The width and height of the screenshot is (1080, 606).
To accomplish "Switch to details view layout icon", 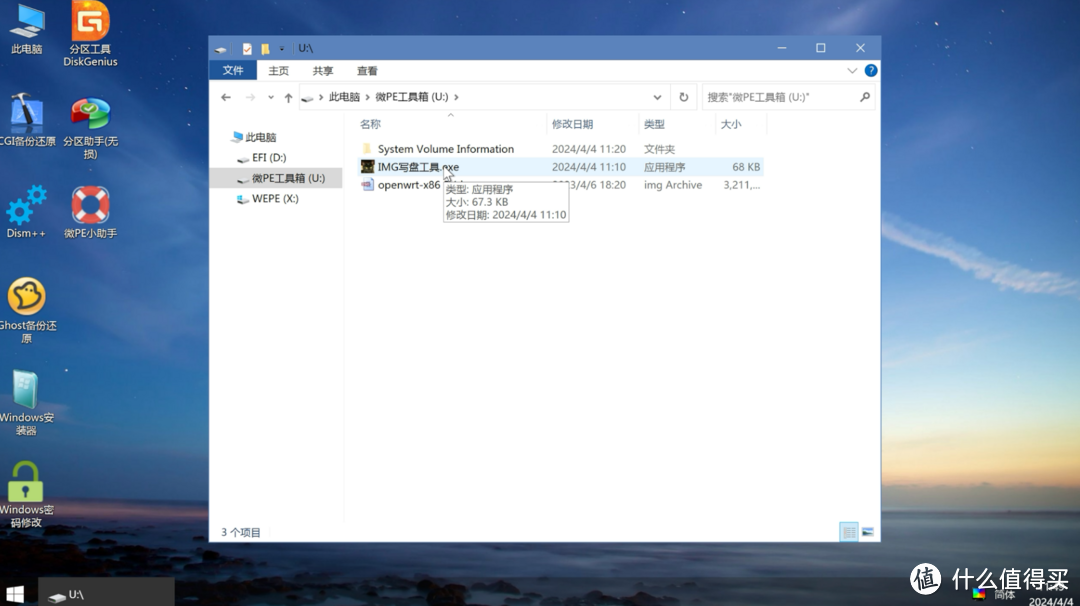I will pyautogui.click(x=849, y=532).
